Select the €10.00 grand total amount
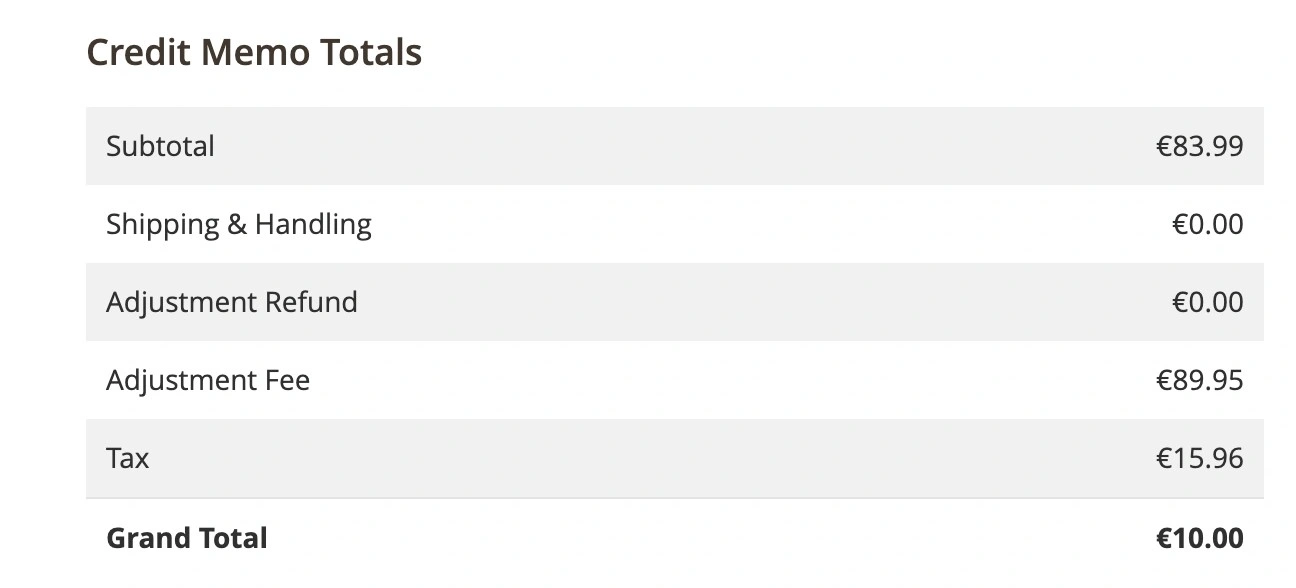Image resolution: width=1296 pixels, height=588 pixels. click(1199, 538)
